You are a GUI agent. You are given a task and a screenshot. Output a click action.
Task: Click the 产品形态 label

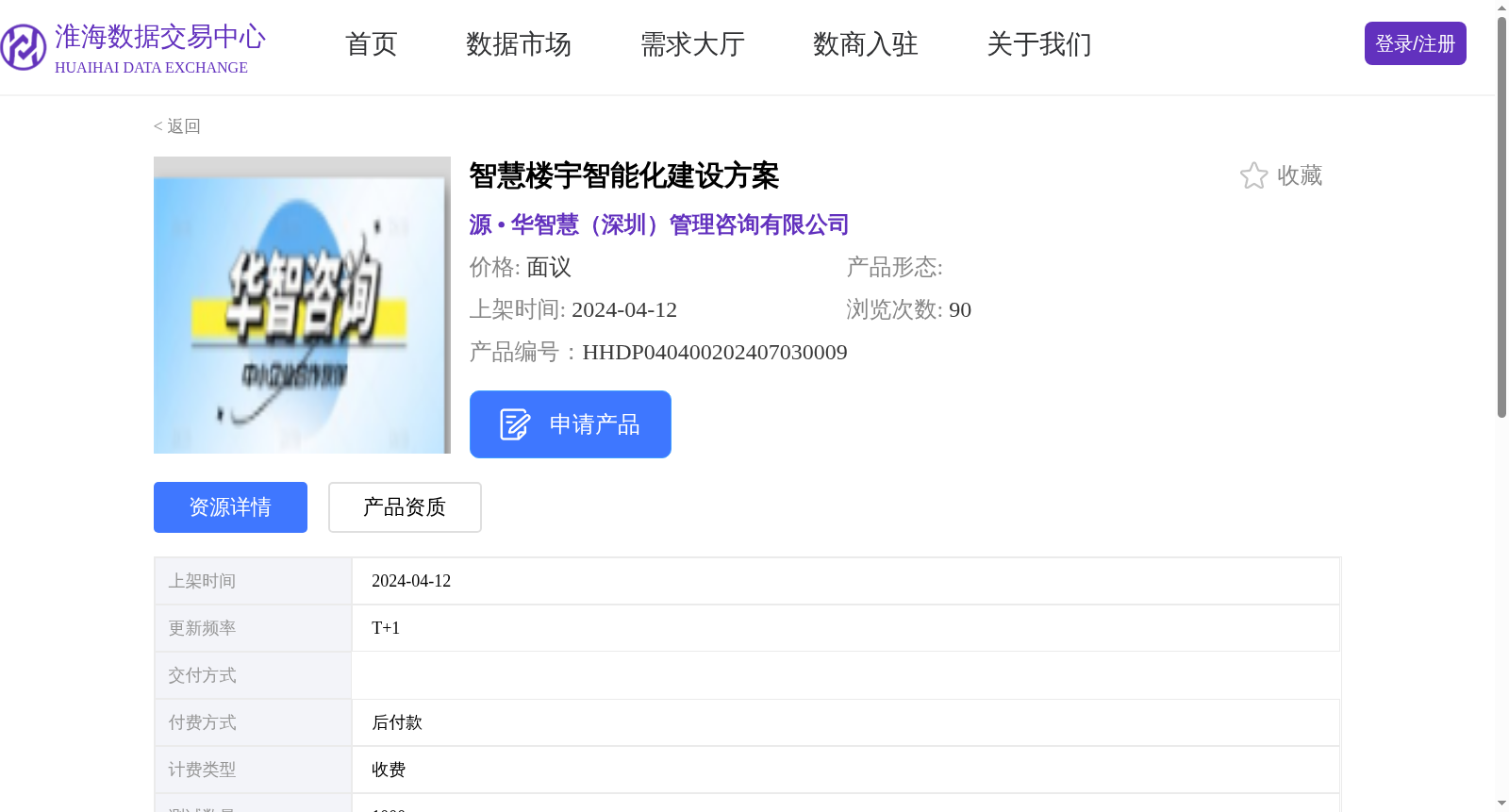(894, 267)
